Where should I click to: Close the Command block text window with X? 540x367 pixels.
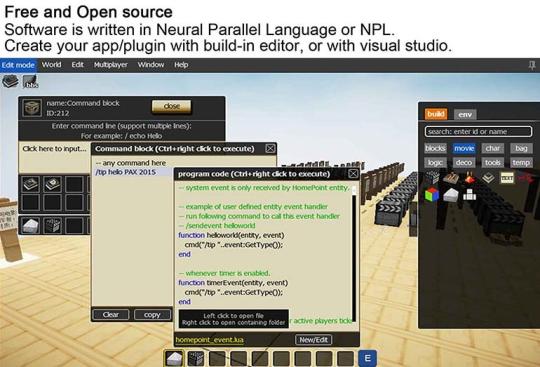270,148
